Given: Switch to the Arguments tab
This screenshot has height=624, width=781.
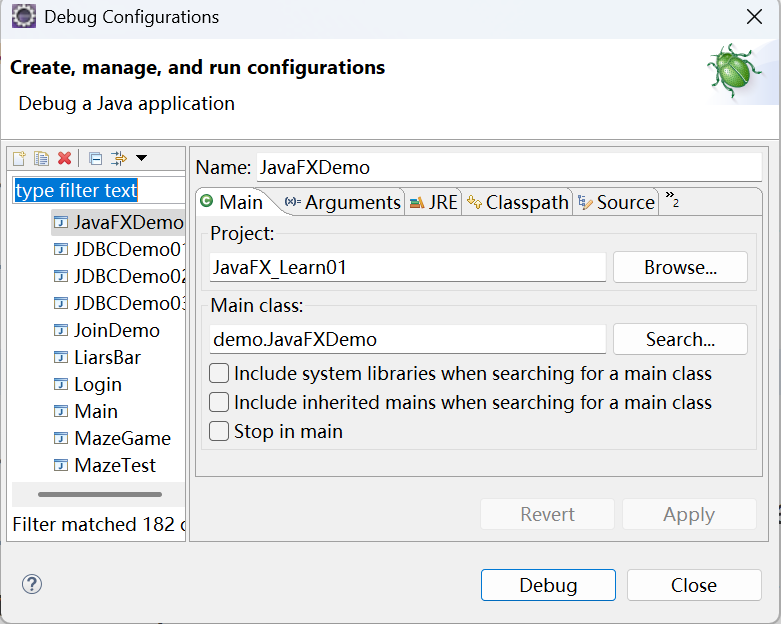Looking at the screenshot, I should point(341,202).
